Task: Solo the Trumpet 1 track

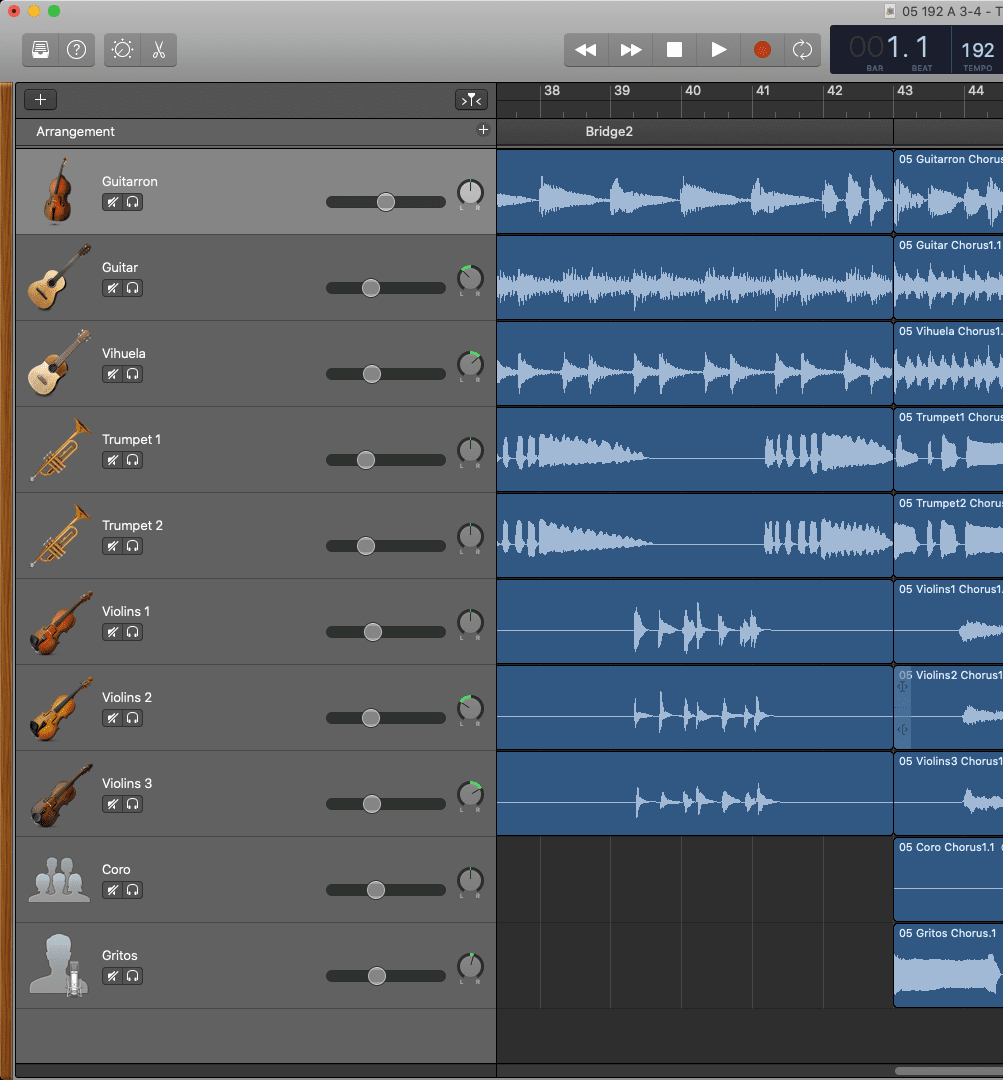Action: [133, 460]
